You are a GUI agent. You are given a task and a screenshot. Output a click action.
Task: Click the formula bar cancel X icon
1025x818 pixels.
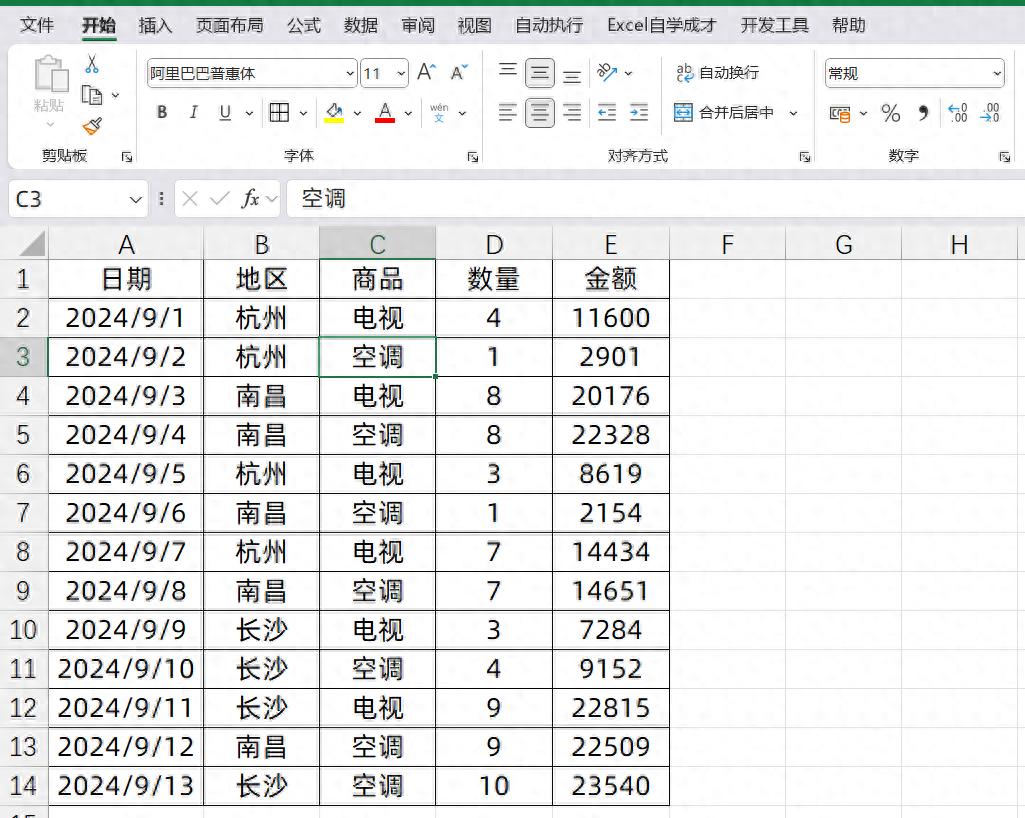click(190, 198)
